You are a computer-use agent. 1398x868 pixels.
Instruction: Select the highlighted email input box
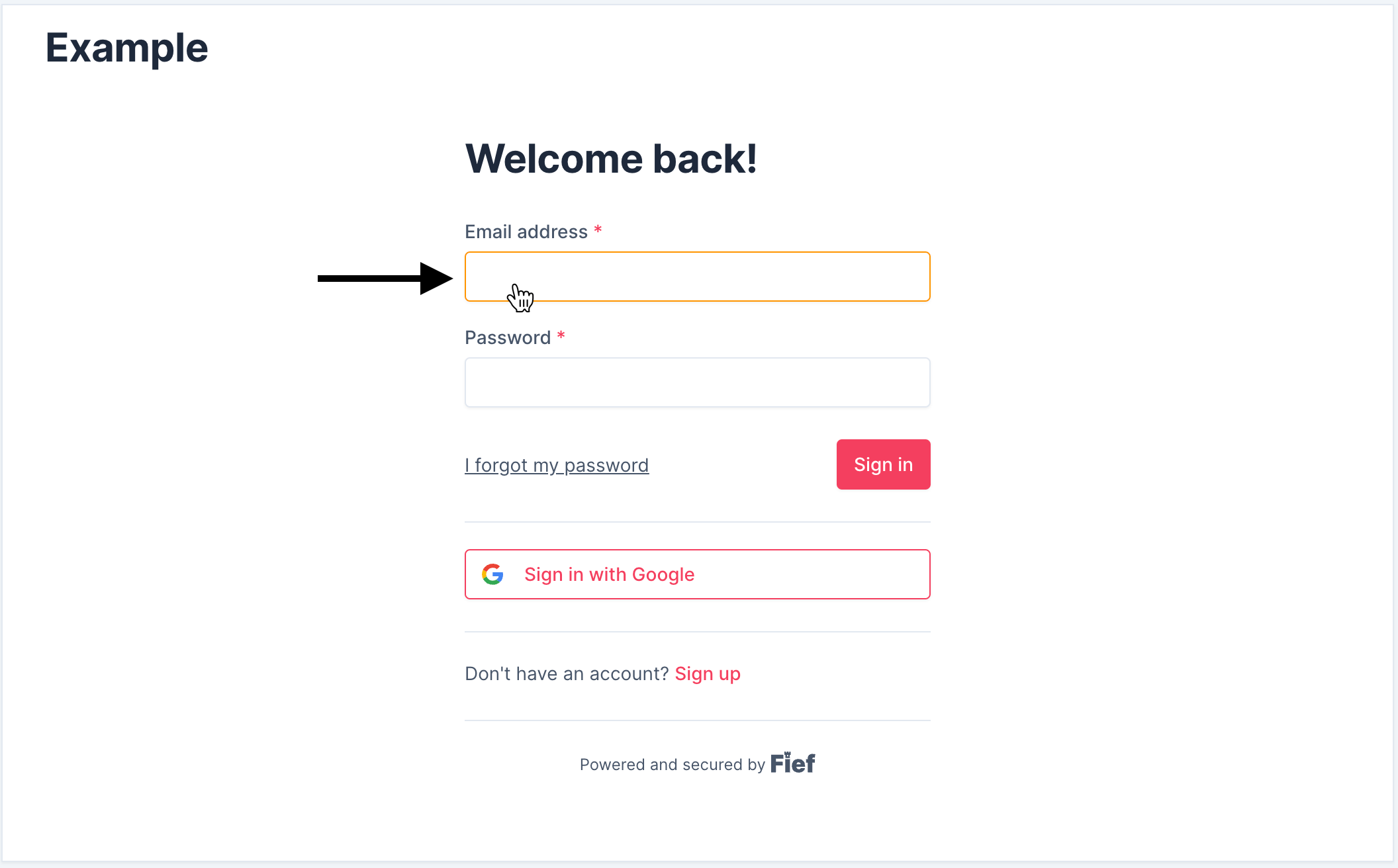(x=697, y=277)
